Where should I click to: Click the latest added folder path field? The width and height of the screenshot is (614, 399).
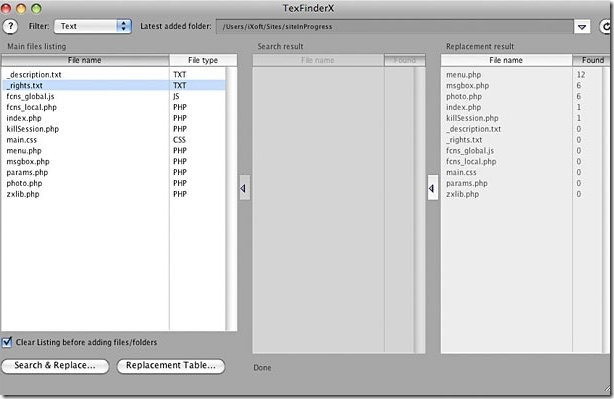[x=395, y=27]
